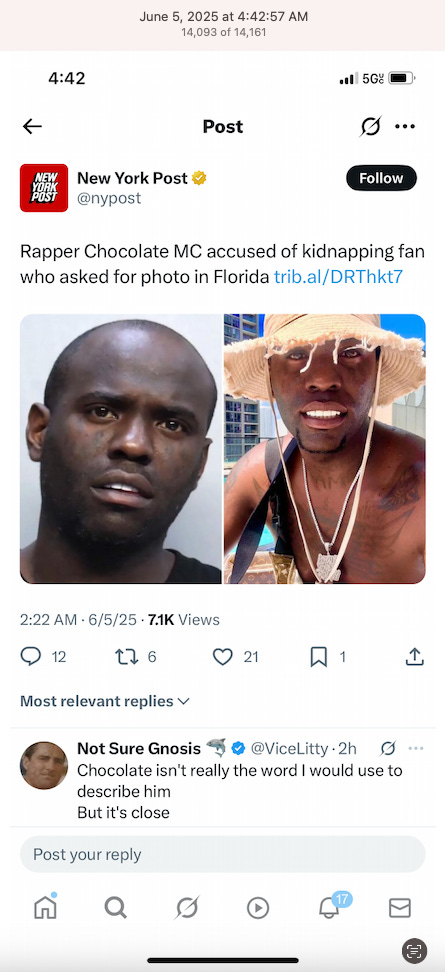445x972 pixels.
Task: Open the trib.al/DRThkt7 link
Action: pos(338,276)
